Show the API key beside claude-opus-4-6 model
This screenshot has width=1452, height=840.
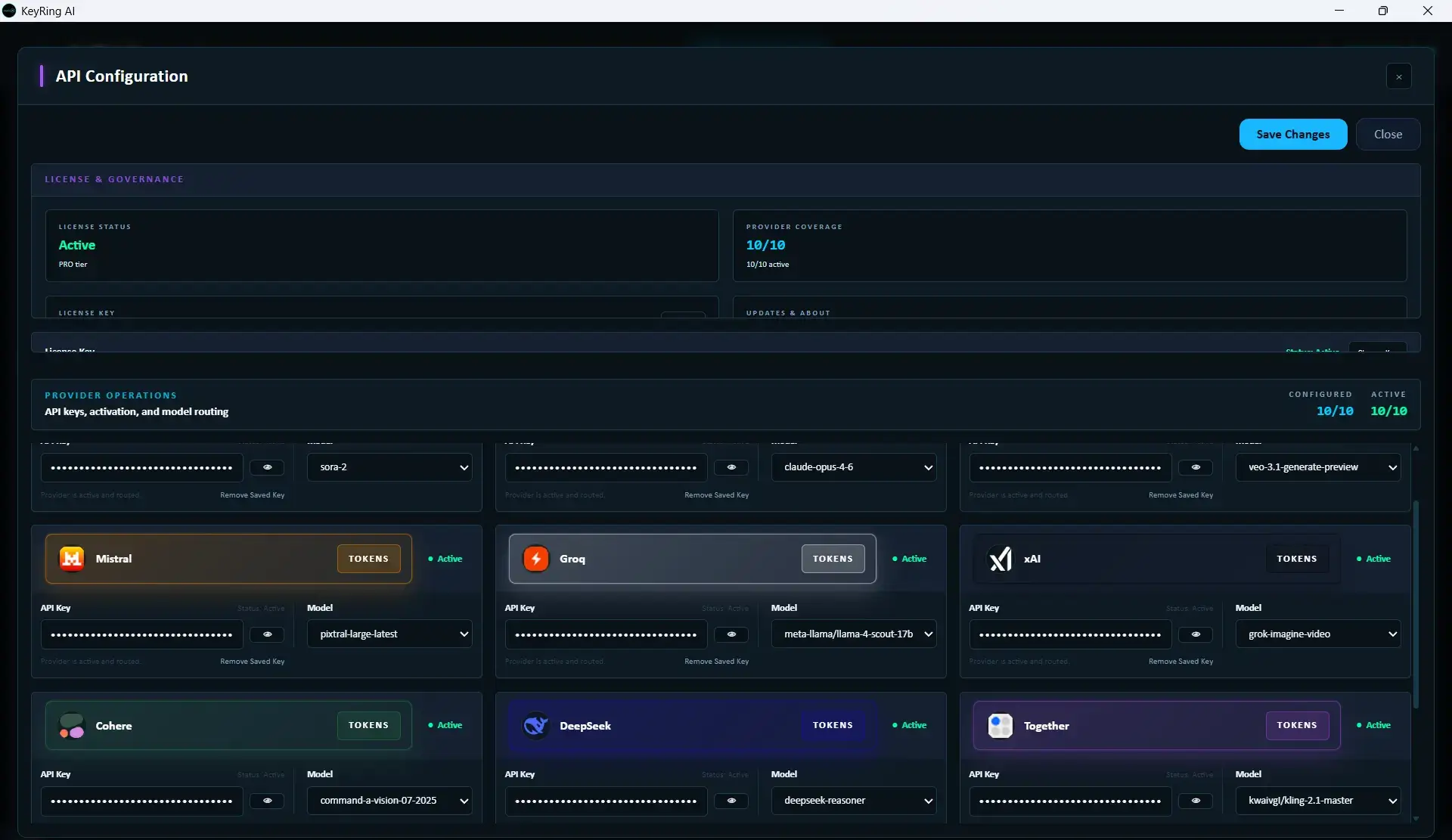731,467
